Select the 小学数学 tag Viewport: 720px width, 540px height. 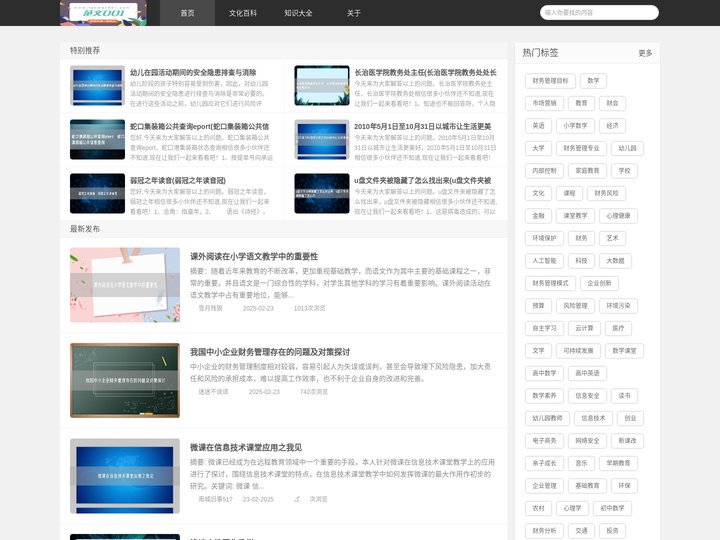click(x=575, y=126)
